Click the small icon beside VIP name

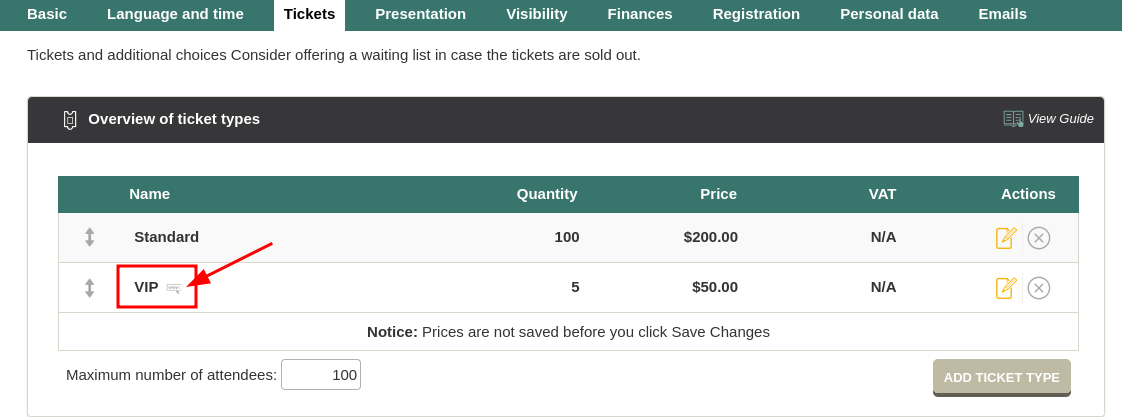(x=174, y=288)
